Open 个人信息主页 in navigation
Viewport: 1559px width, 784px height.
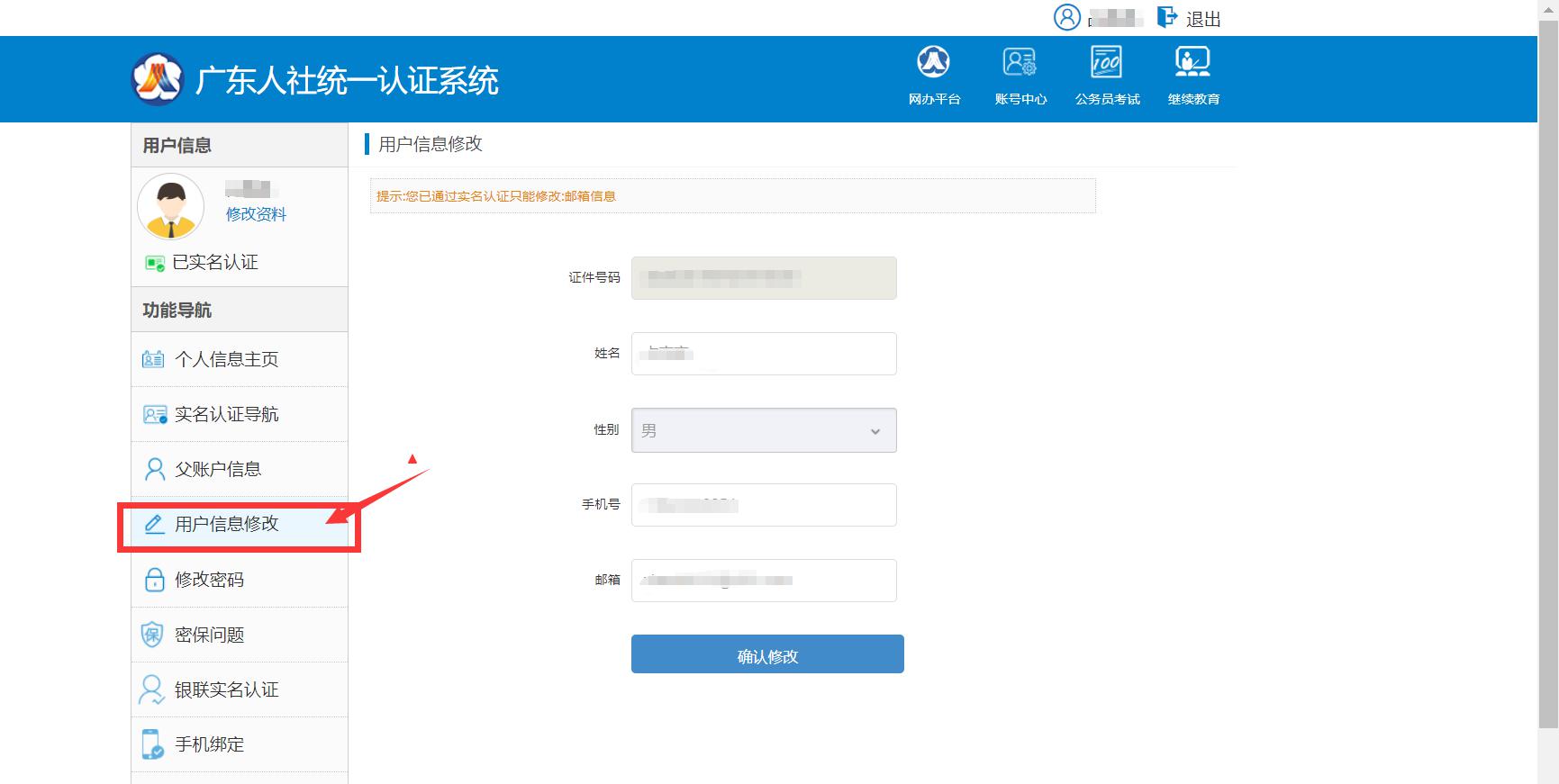tap(226, 359)
